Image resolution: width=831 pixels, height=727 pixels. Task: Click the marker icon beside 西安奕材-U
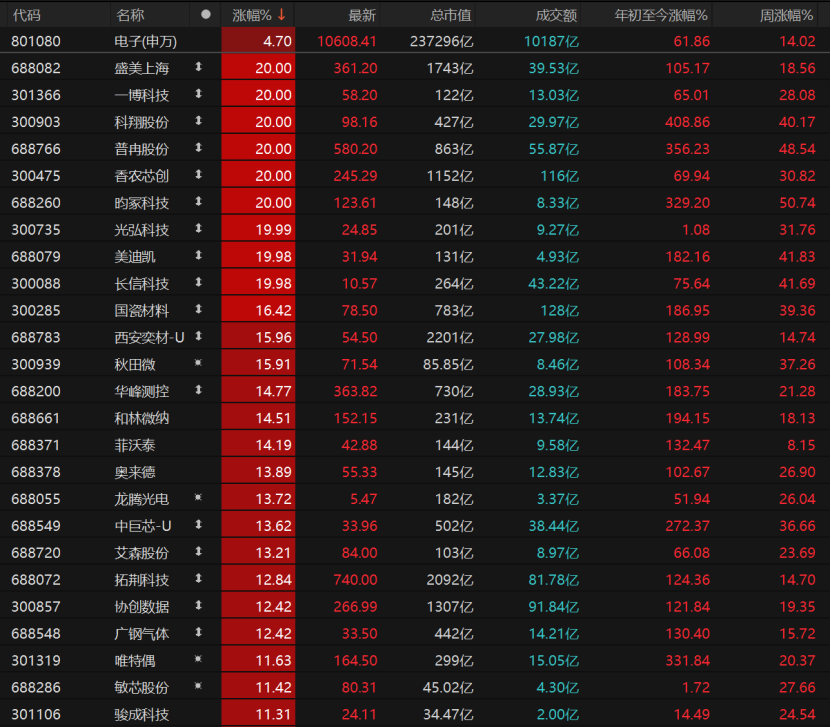pos(198,336)
